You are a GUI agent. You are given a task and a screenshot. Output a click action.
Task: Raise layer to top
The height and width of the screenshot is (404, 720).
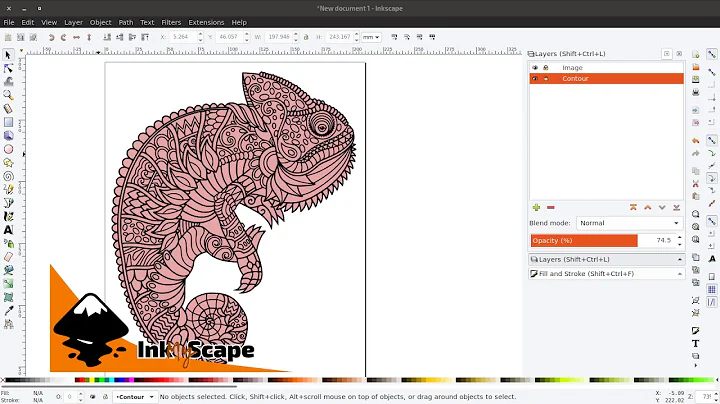coord(633,208)
